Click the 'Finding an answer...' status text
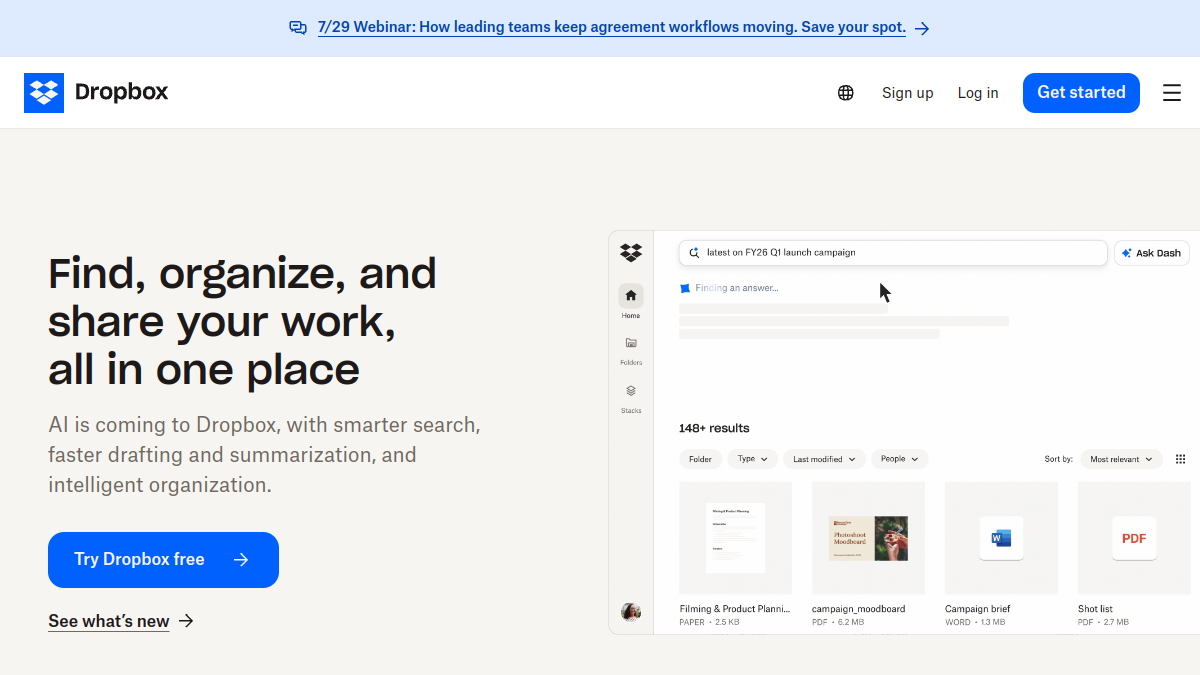 tap(736, 288)
